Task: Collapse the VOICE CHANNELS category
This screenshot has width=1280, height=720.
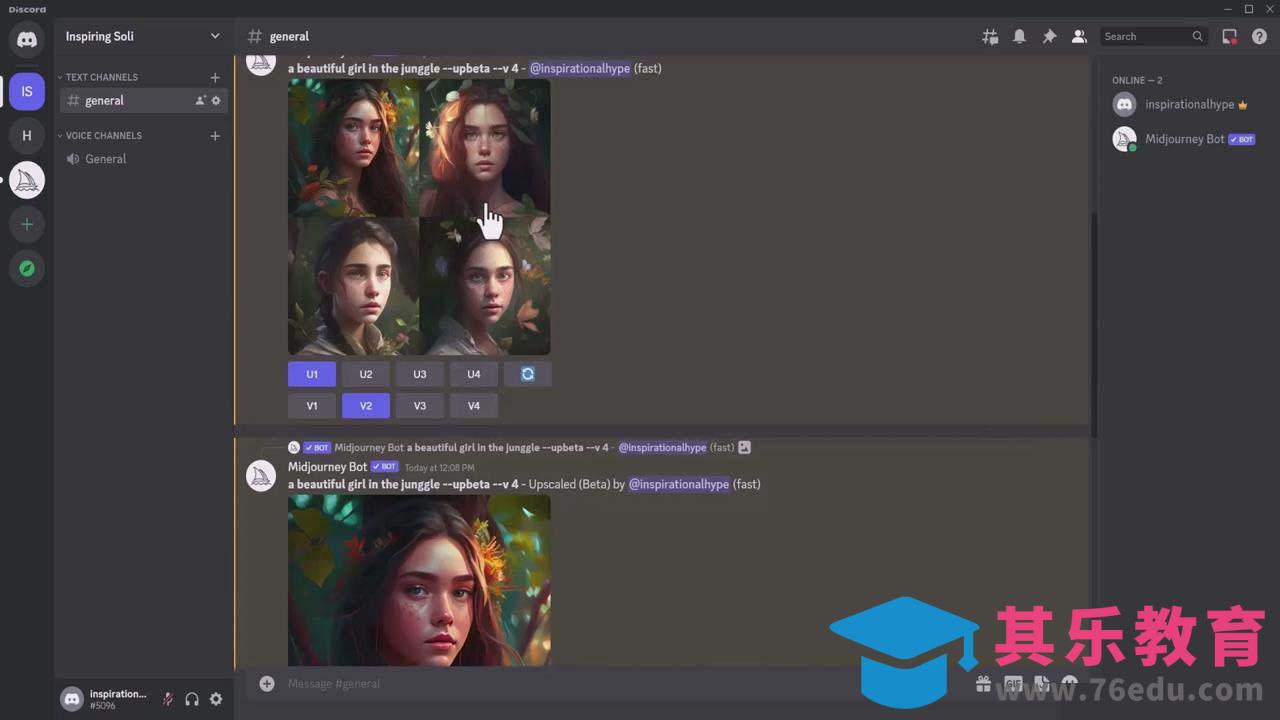Action: pyautogui.click(x=103, y=135)
